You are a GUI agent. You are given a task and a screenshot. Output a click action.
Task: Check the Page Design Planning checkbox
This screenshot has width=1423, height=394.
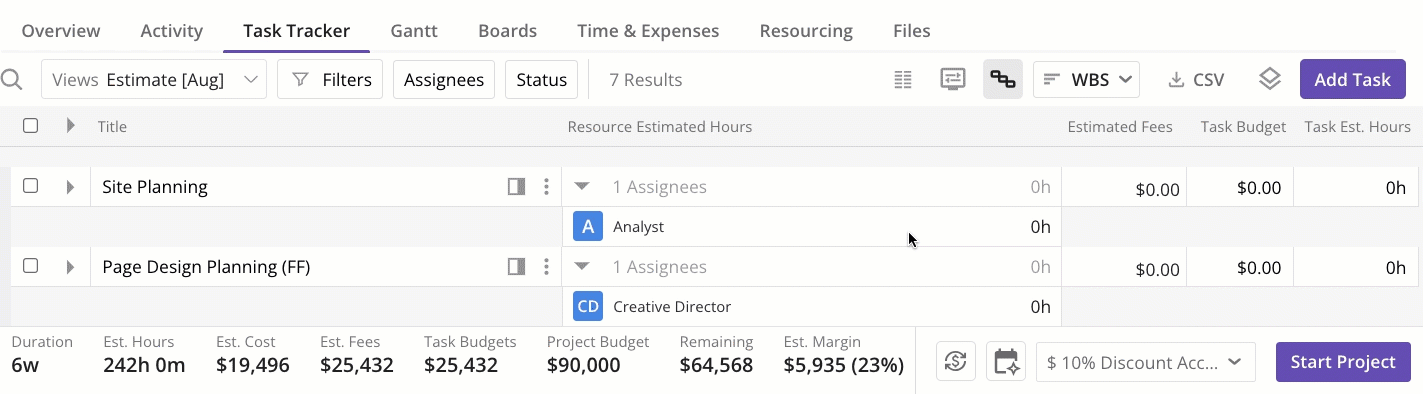tap(31, 266)
